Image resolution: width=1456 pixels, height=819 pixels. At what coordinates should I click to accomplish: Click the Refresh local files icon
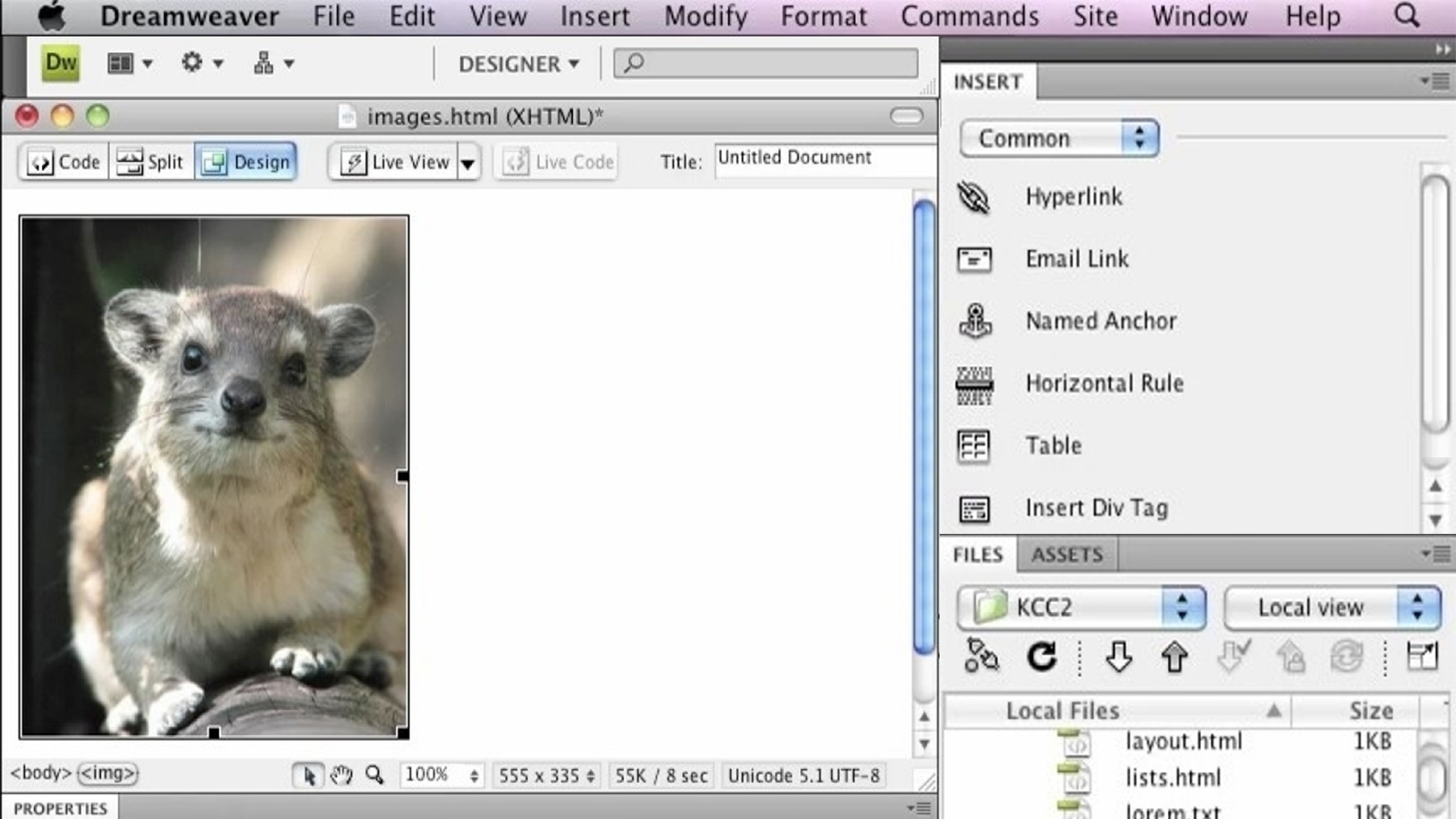1041,657
